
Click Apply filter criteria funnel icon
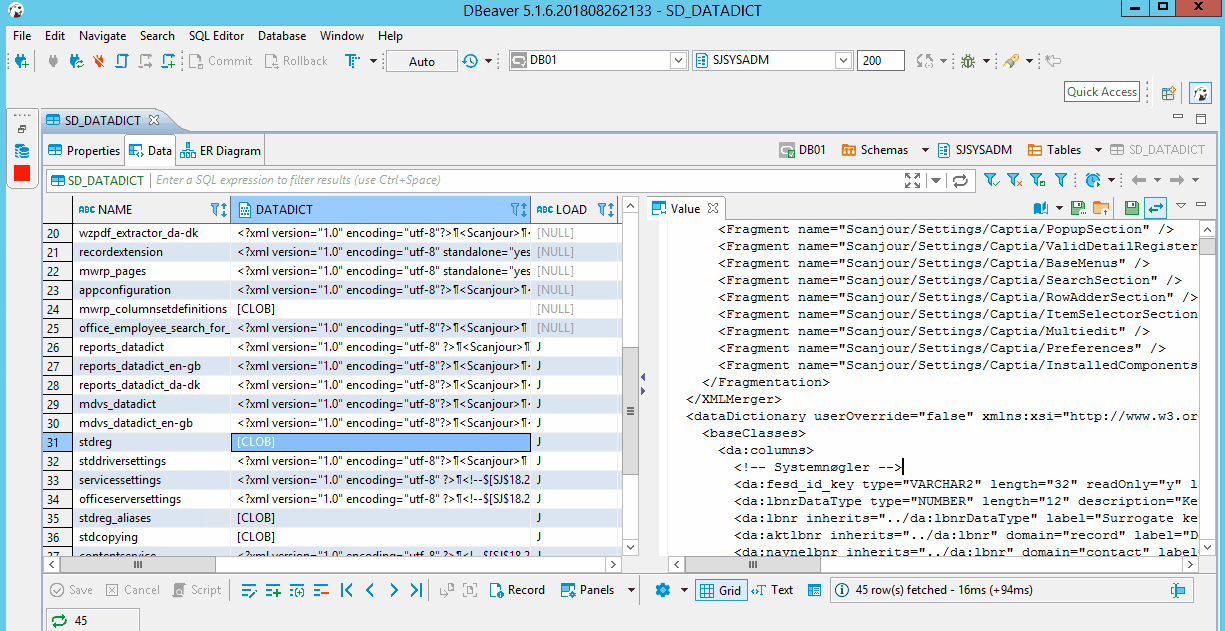pos(990,180)
